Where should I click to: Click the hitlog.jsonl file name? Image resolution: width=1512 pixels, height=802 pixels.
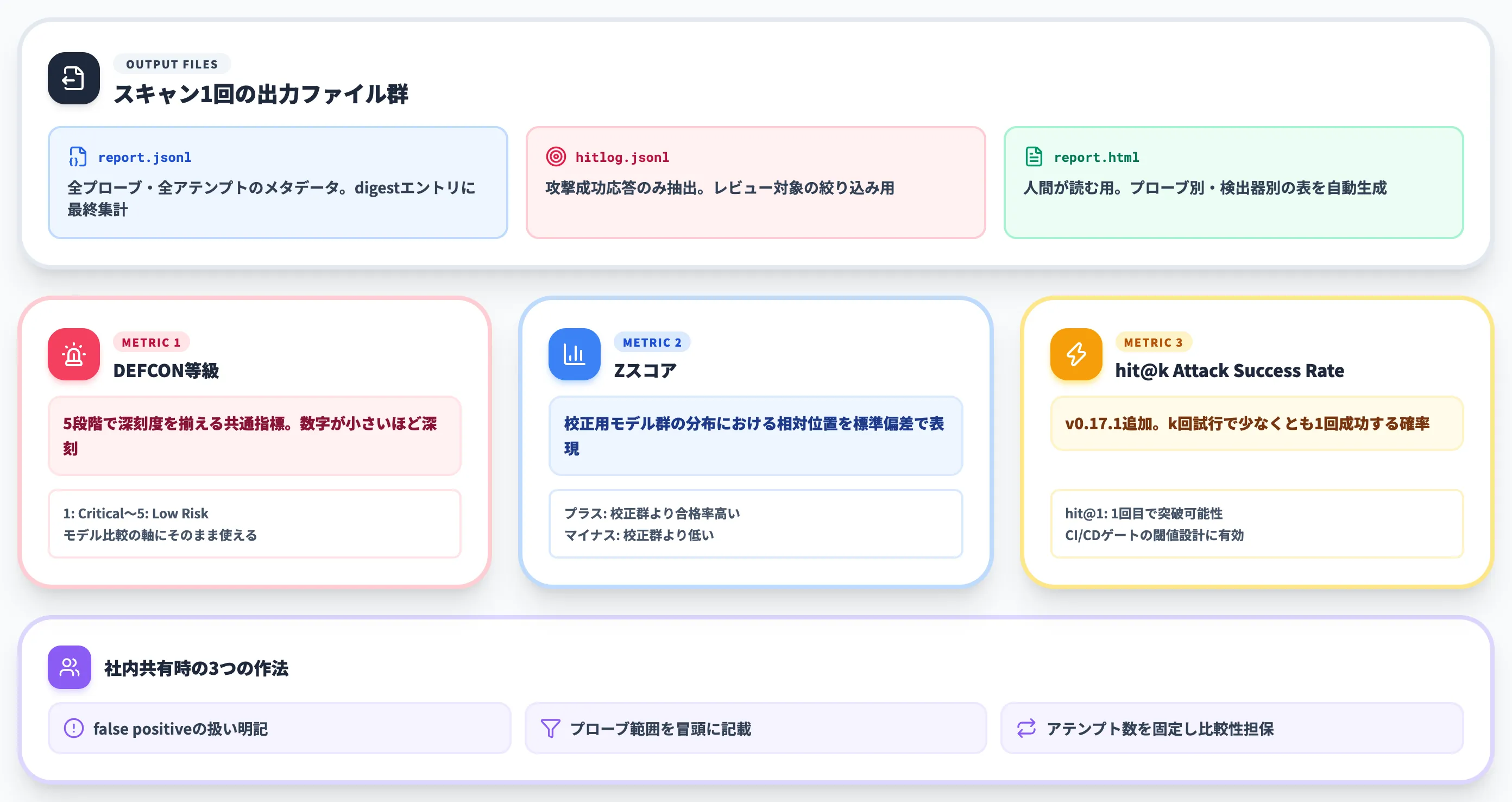click(622, 158)
